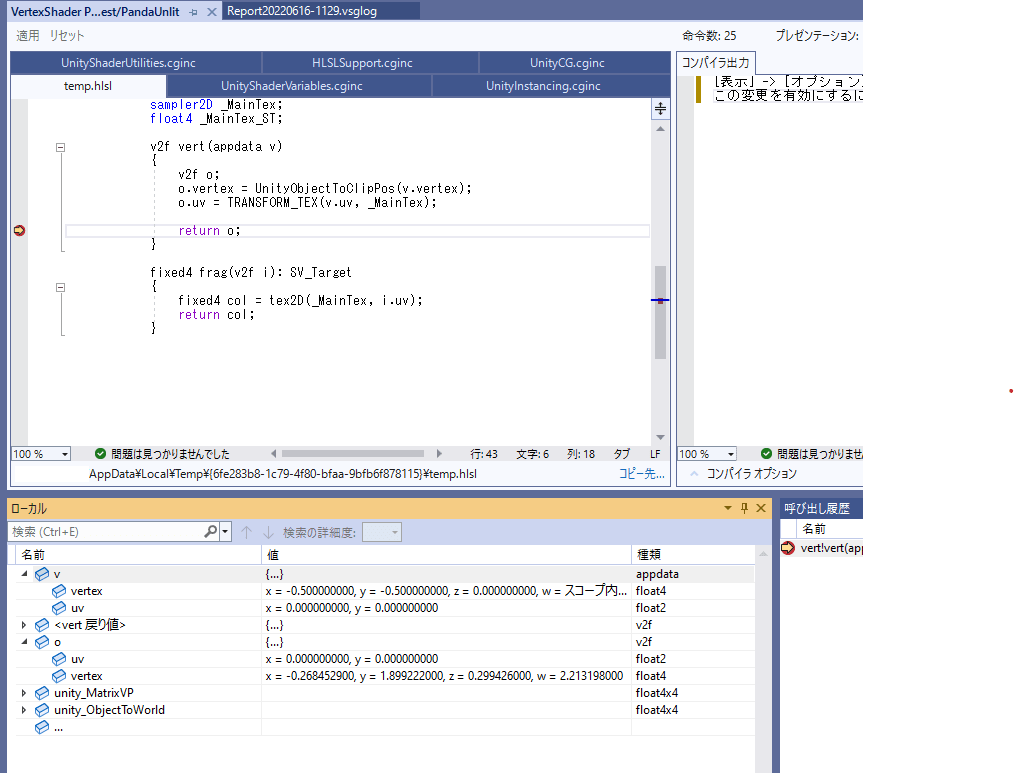Click the 種類 column header

[693, 554]
